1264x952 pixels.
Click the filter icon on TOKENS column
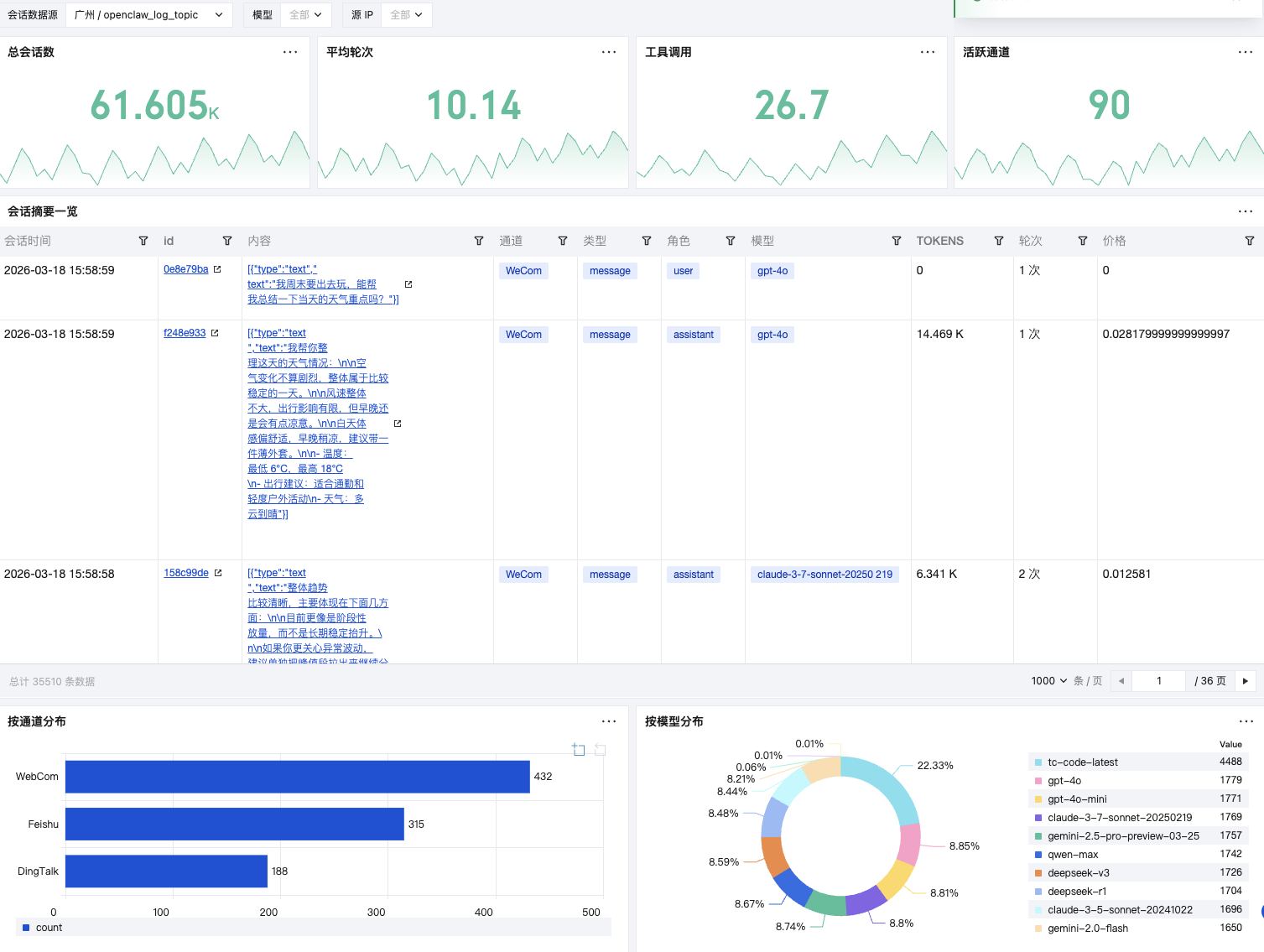999,241
